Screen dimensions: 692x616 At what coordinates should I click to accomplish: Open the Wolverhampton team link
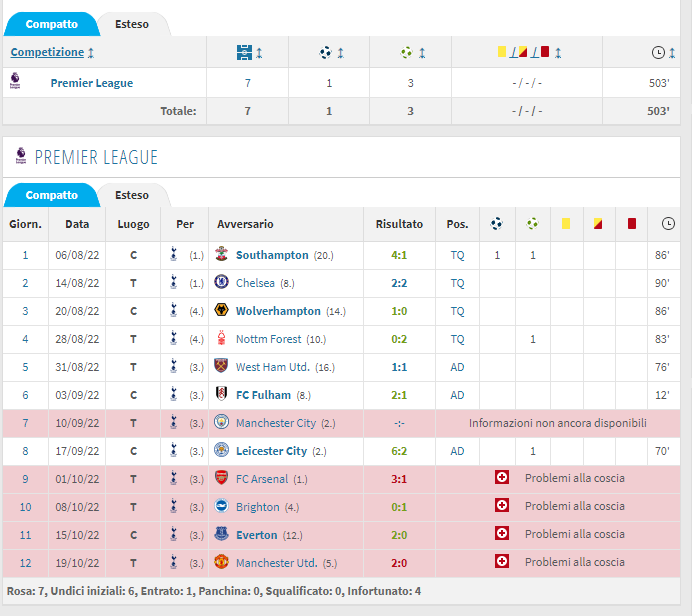pos(278,311)
